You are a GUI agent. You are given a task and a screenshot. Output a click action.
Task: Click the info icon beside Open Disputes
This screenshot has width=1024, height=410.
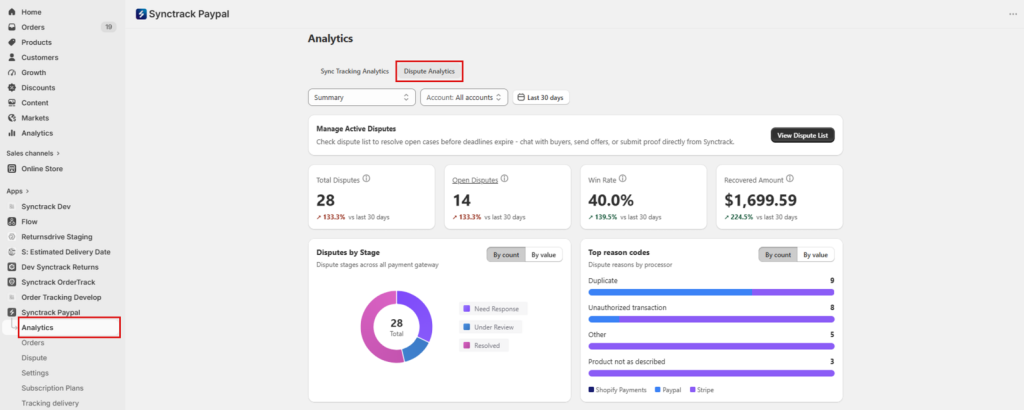(505, 178)
